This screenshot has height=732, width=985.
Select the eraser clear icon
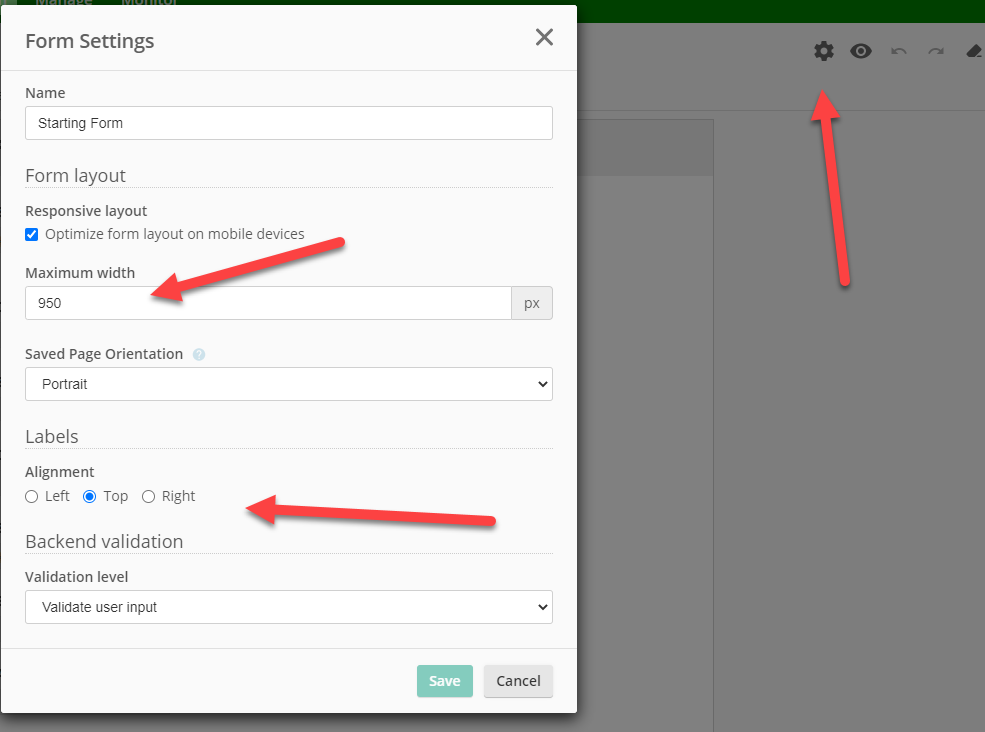974,51
